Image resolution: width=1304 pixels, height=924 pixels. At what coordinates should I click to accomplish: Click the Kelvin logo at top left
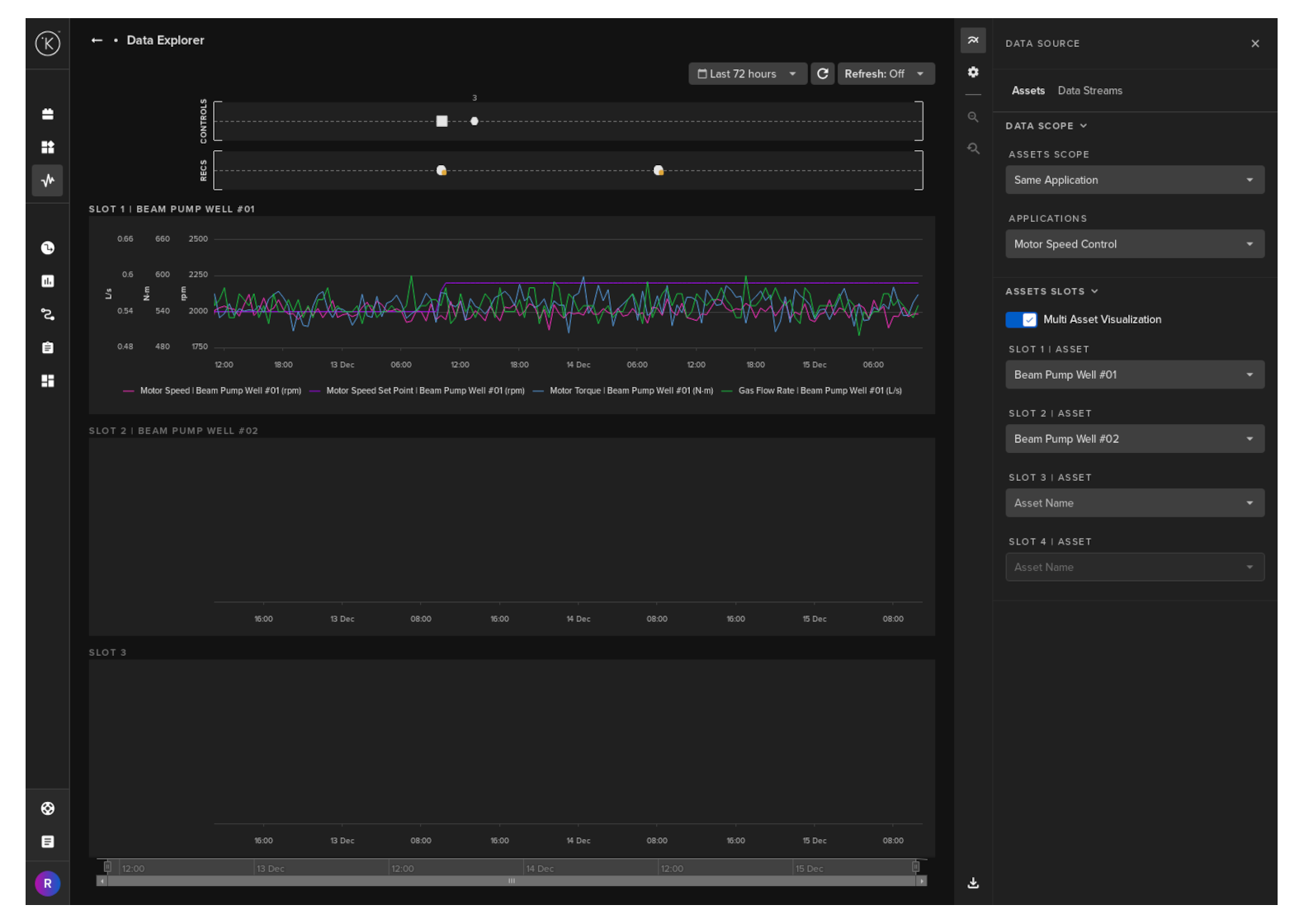coord(48,43)
